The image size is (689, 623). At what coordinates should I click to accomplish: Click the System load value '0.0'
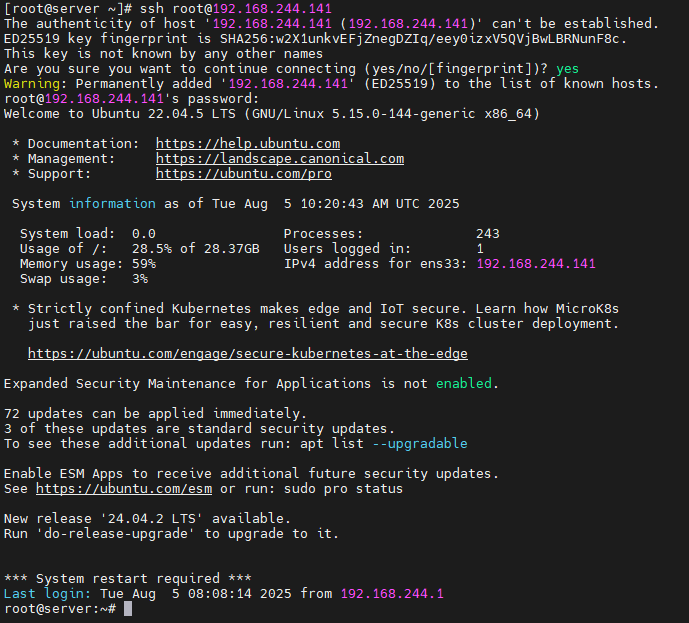click(144, 234)
